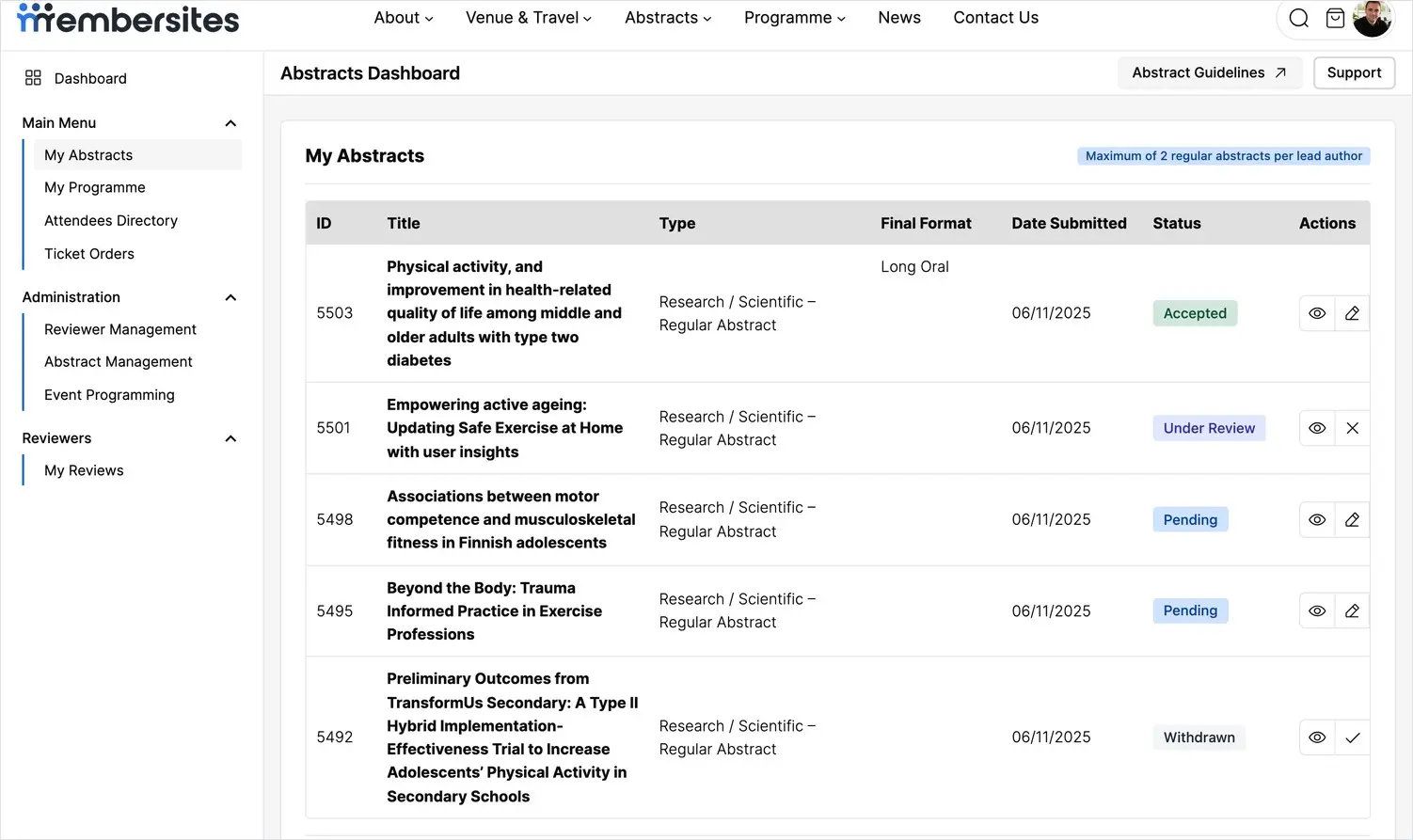Click the Long Oral final format cell
The width and height of the screenshot is (1413, 840).
tap(914, 266)
